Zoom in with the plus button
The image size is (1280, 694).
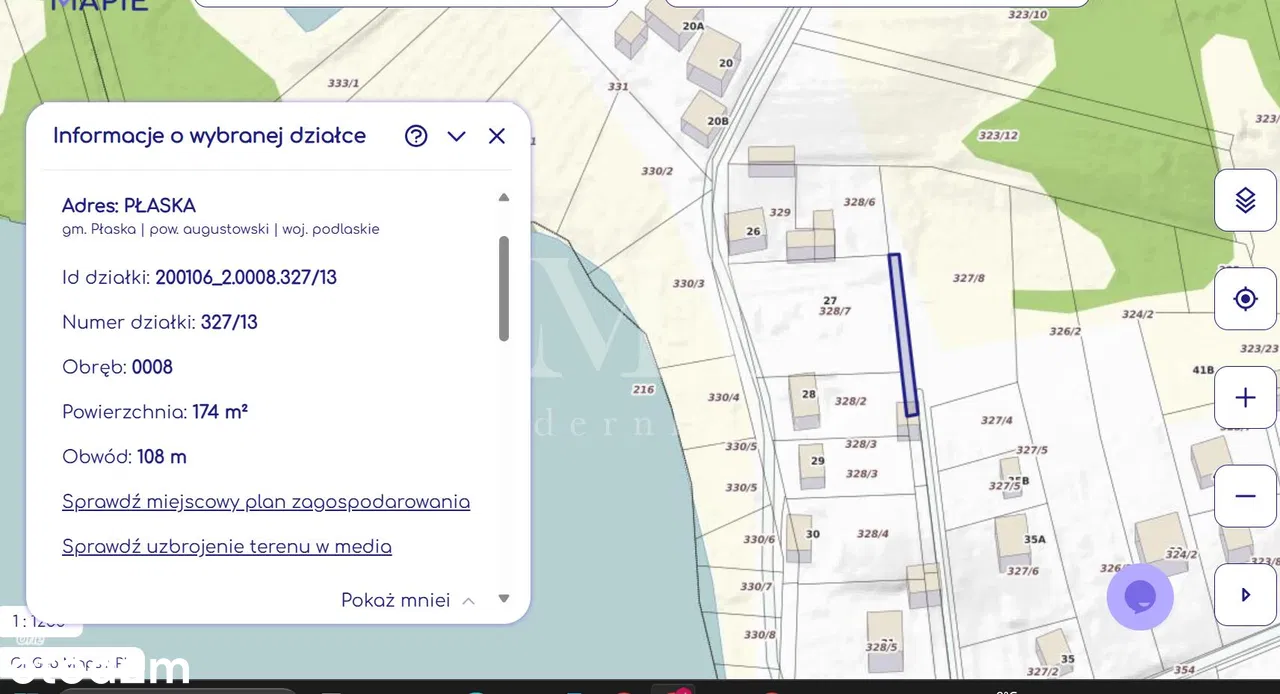pyautogui.click(x=1245, y=398)
